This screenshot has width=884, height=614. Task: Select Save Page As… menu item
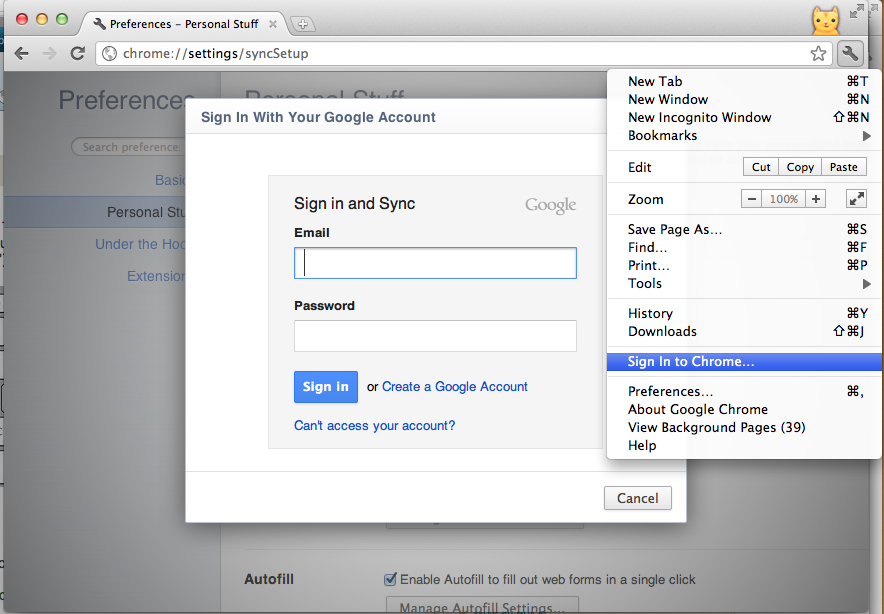[x=744, y=229]
